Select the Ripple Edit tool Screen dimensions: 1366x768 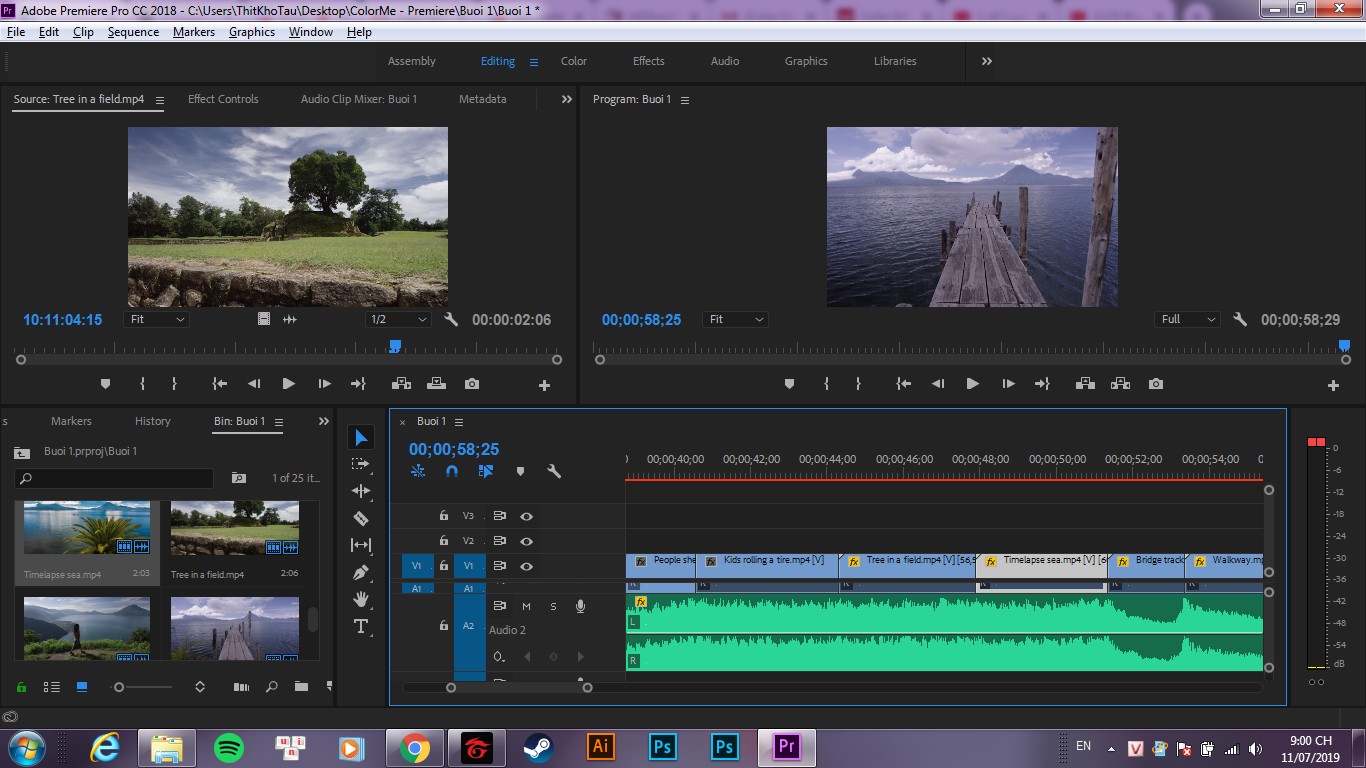(x=361, y=491)
